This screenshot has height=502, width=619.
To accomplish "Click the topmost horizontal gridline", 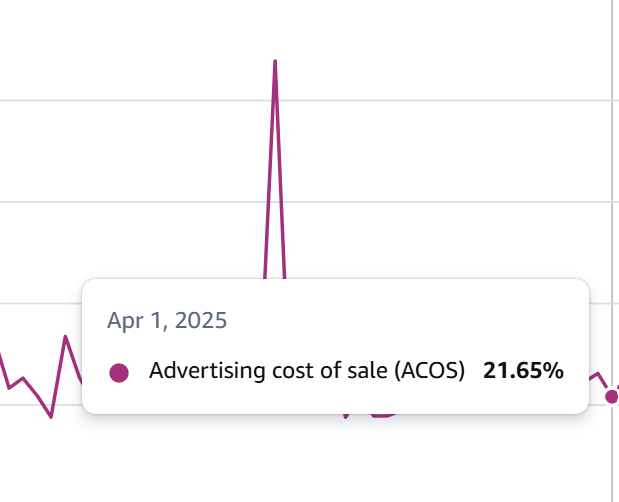I will [x=306, y=101].
